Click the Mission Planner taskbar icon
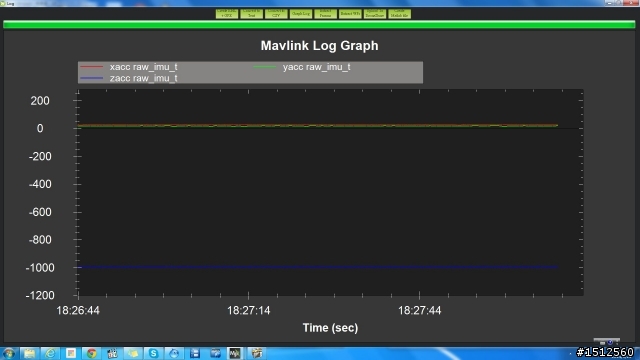Viewport: 640px width, 360px height. 235,353
